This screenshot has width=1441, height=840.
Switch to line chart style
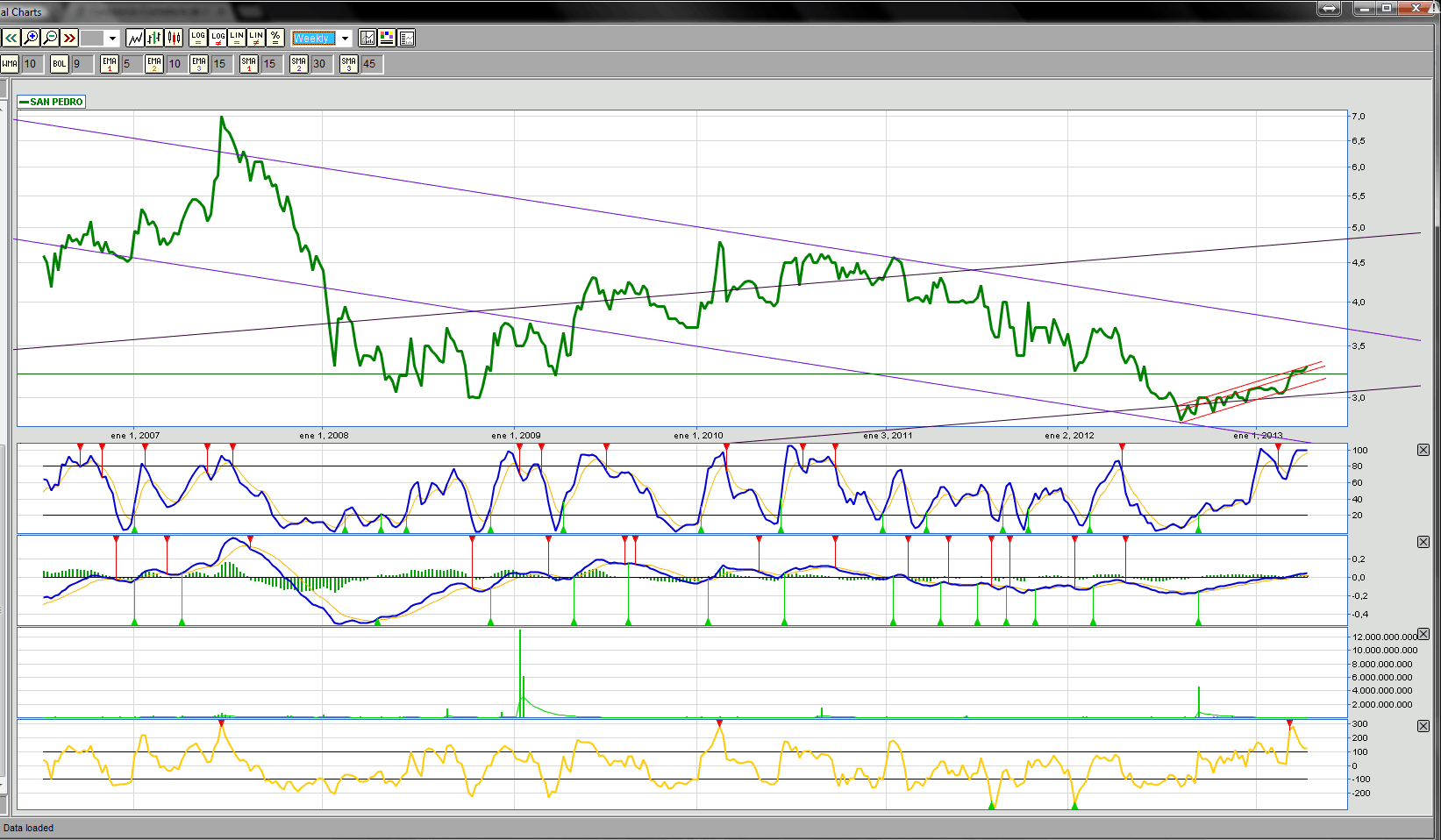coord(135,38)
